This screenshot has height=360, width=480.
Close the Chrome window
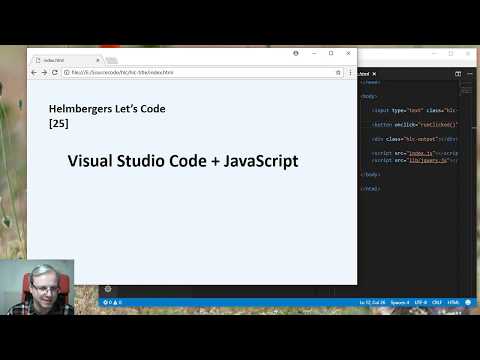[348, 53]
